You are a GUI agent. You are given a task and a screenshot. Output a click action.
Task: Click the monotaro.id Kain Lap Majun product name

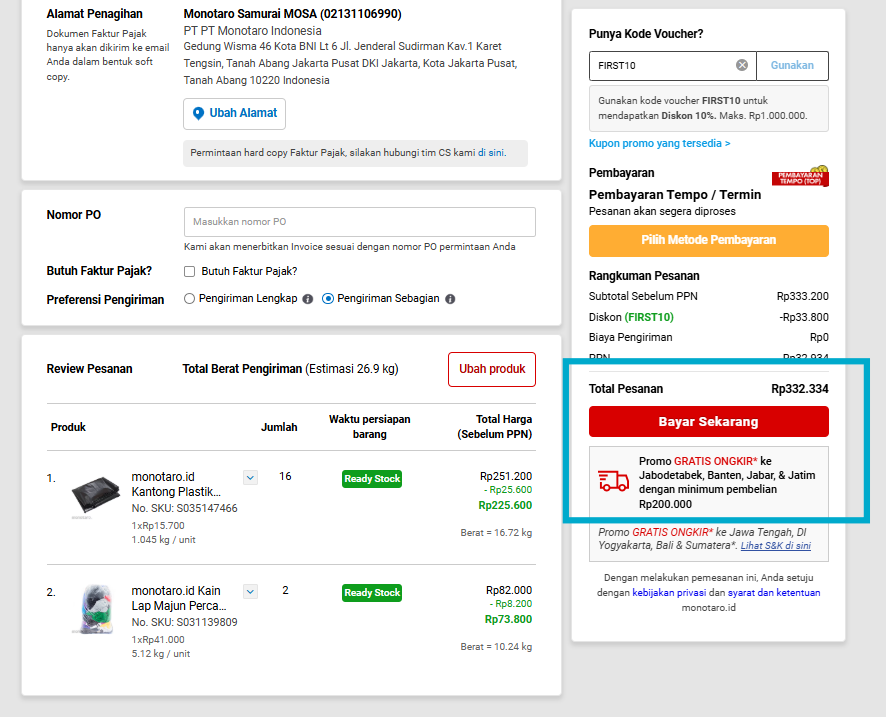pyautogui.click(x=179, y=598)
